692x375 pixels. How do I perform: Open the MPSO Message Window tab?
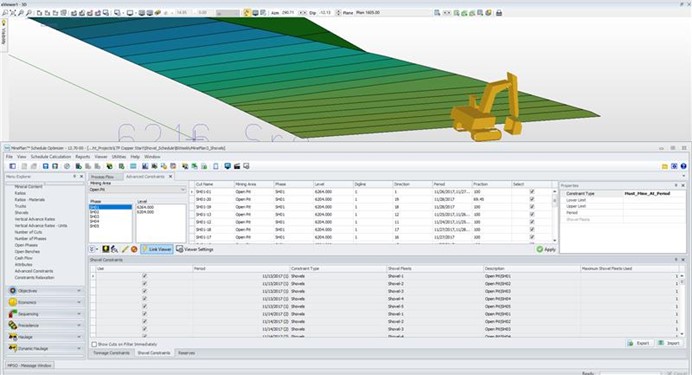30,365
